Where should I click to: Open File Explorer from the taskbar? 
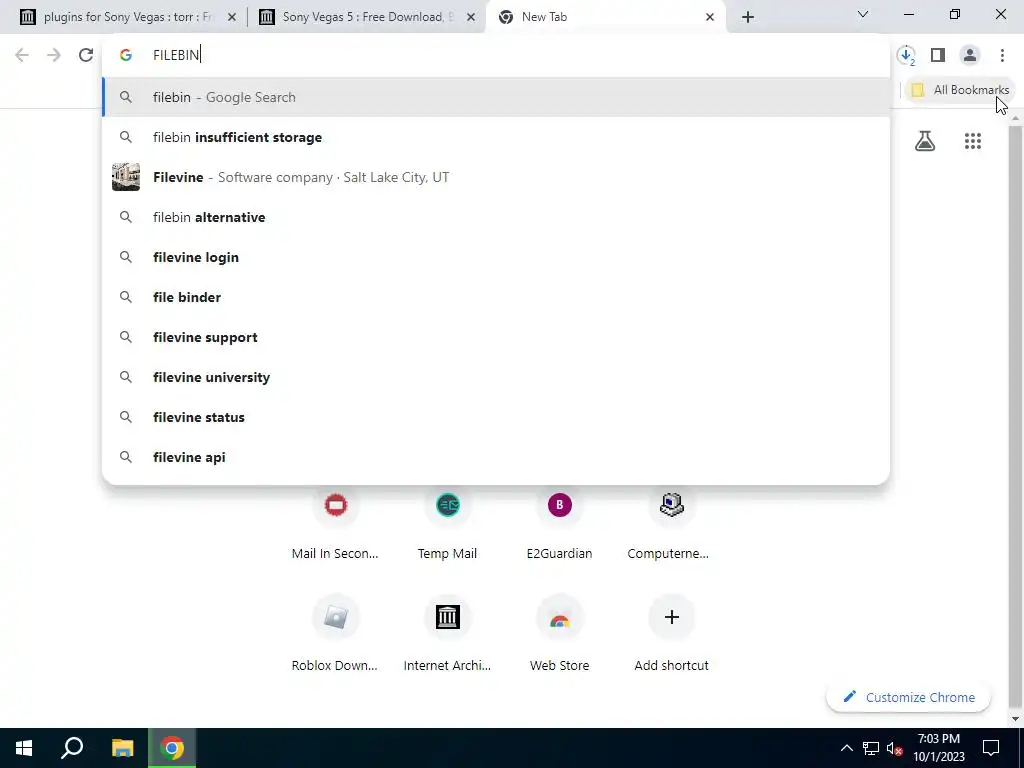point(122,748)
